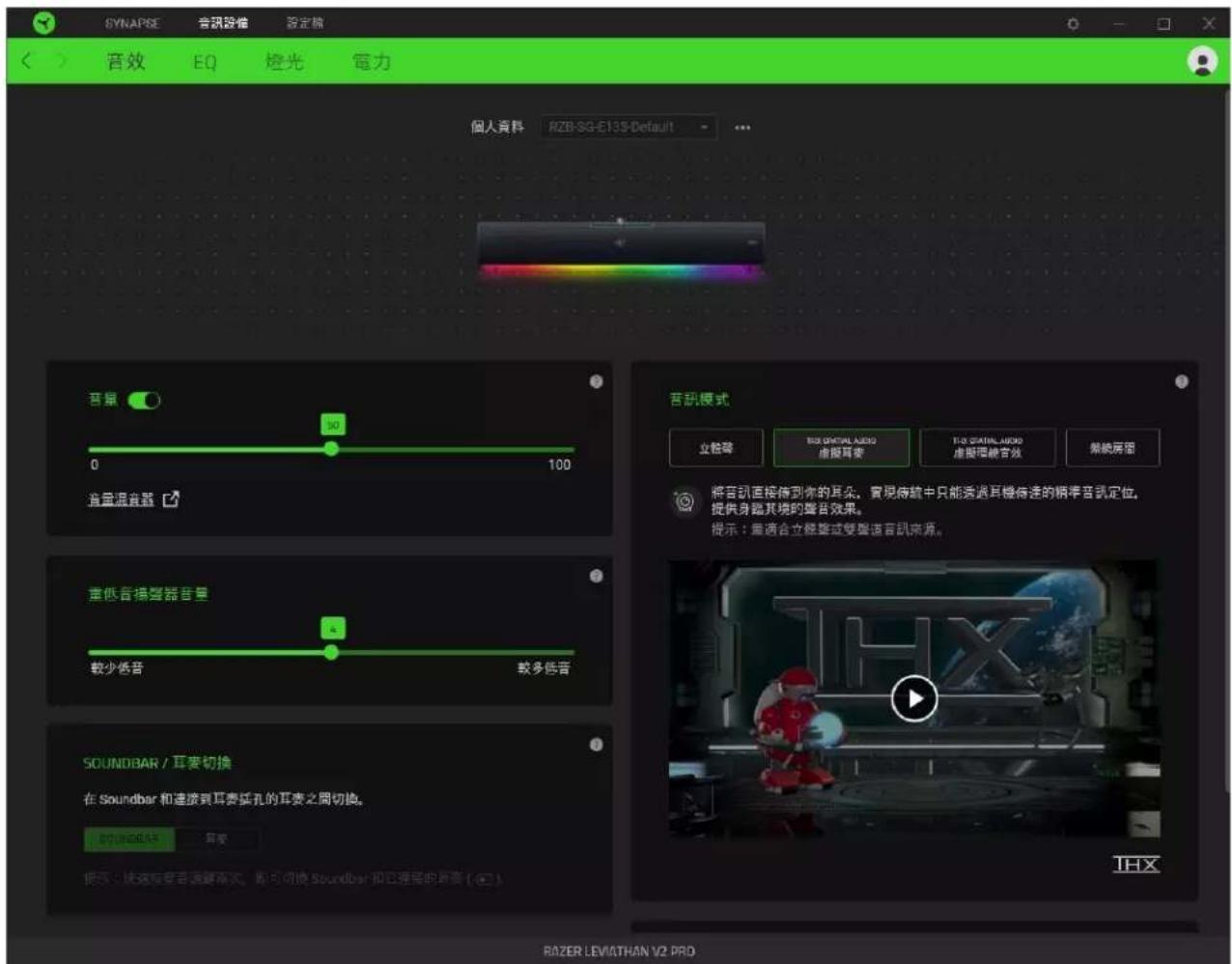This screenshot has height=964, width=1232.
Task: Click info icon of SOUNDBAR / 耳麥切換 panel
Action: click(596, 745)
